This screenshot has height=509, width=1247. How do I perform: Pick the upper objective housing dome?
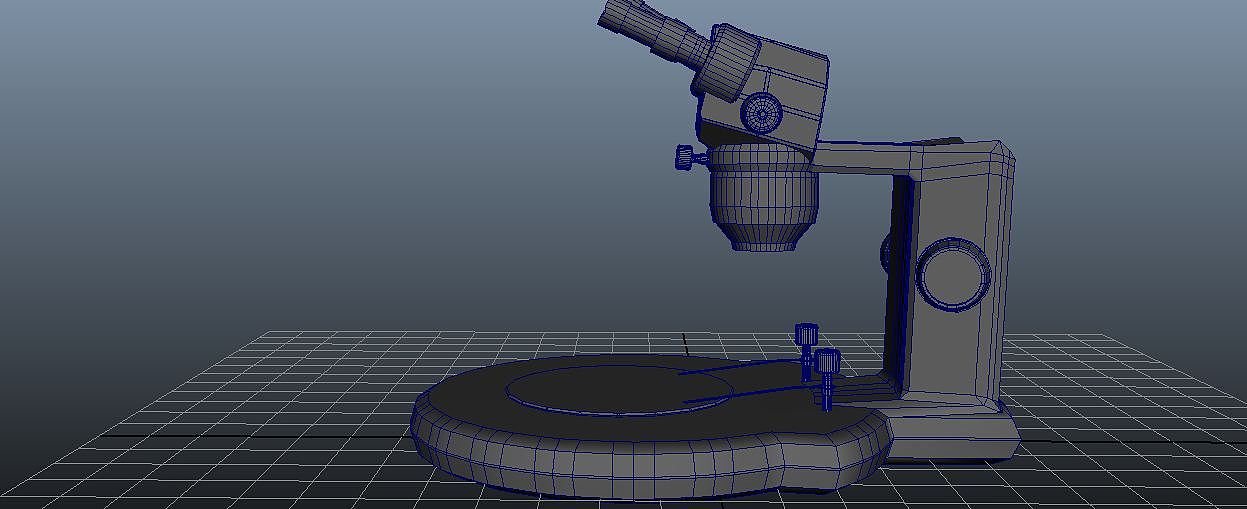pyautogui.click(x=764, y=174)
